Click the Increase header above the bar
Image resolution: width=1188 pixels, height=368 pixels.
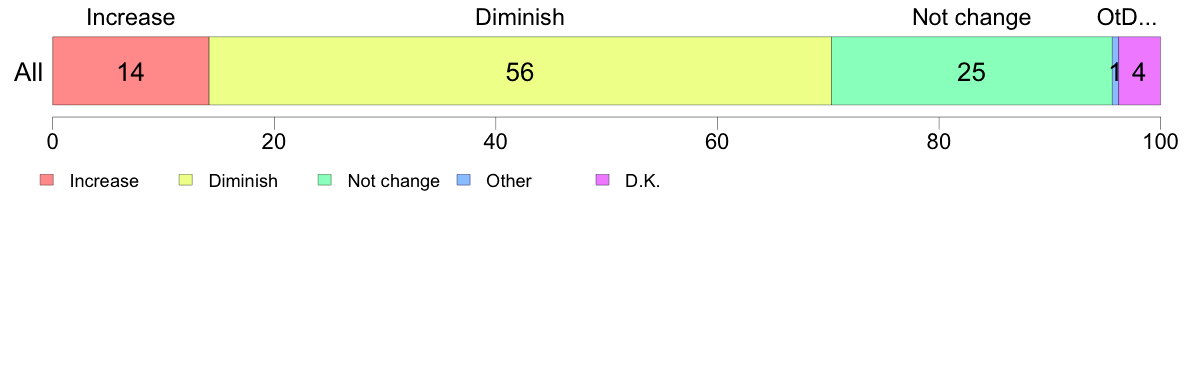[130, 17]
